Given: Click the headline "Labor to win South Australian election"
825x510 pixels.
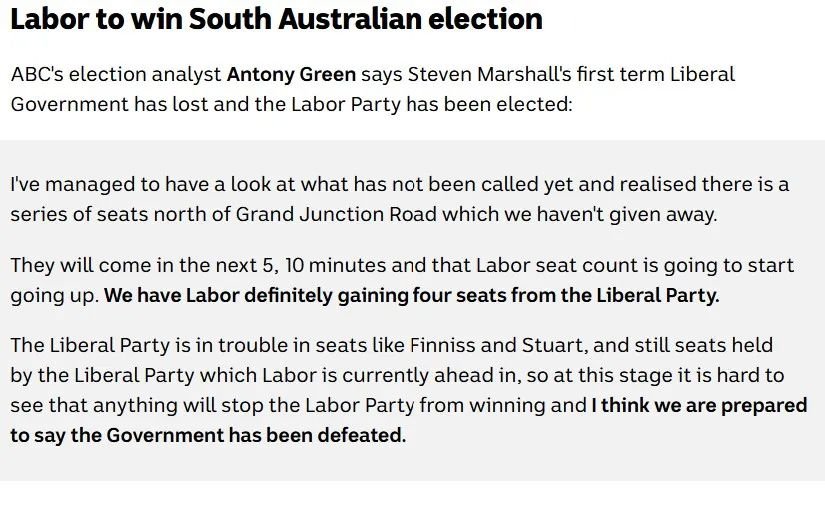Looking at the screenshot, I should click(x=276, y=19).
